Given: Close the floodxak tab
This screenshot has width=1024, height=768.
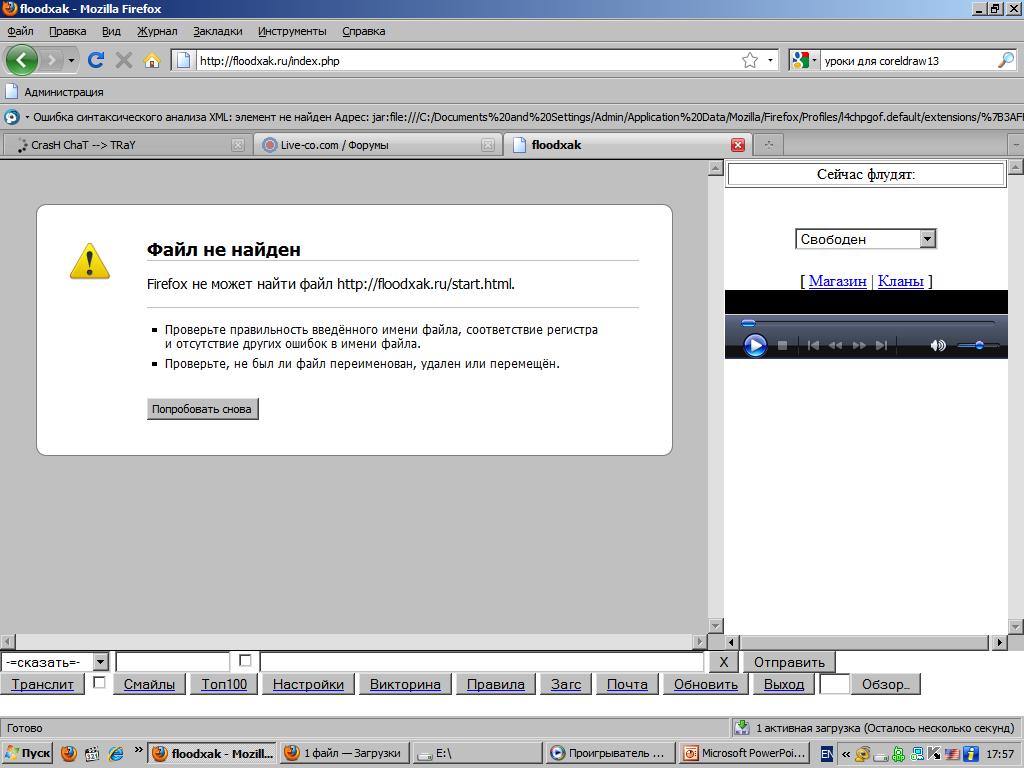Looking at the screenshot, I should click(x=738, y=145).
